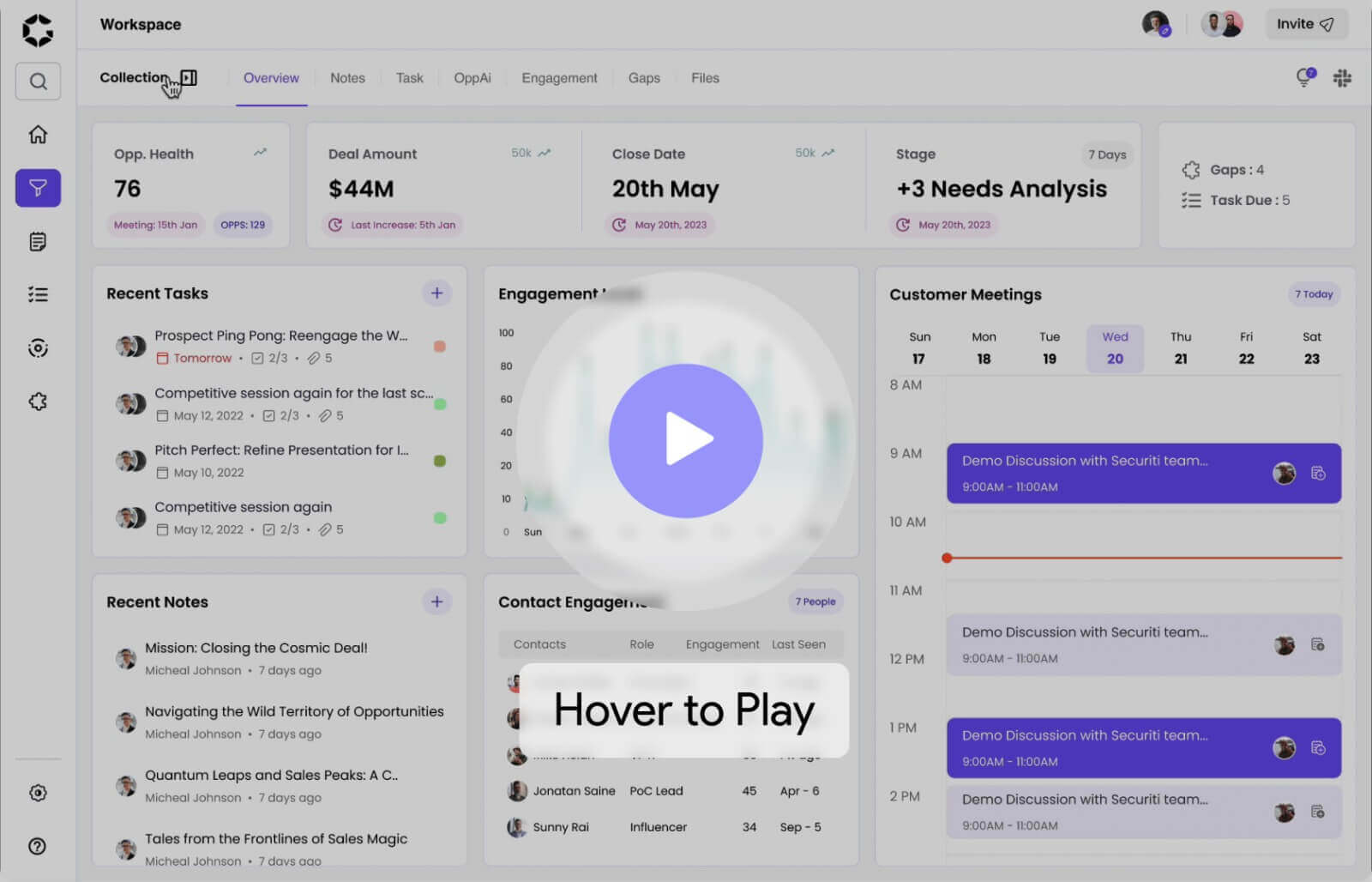Click the 7 Today meetings badge
1372x882 pixels.
pyautogui.click(x=1313, y=294)
